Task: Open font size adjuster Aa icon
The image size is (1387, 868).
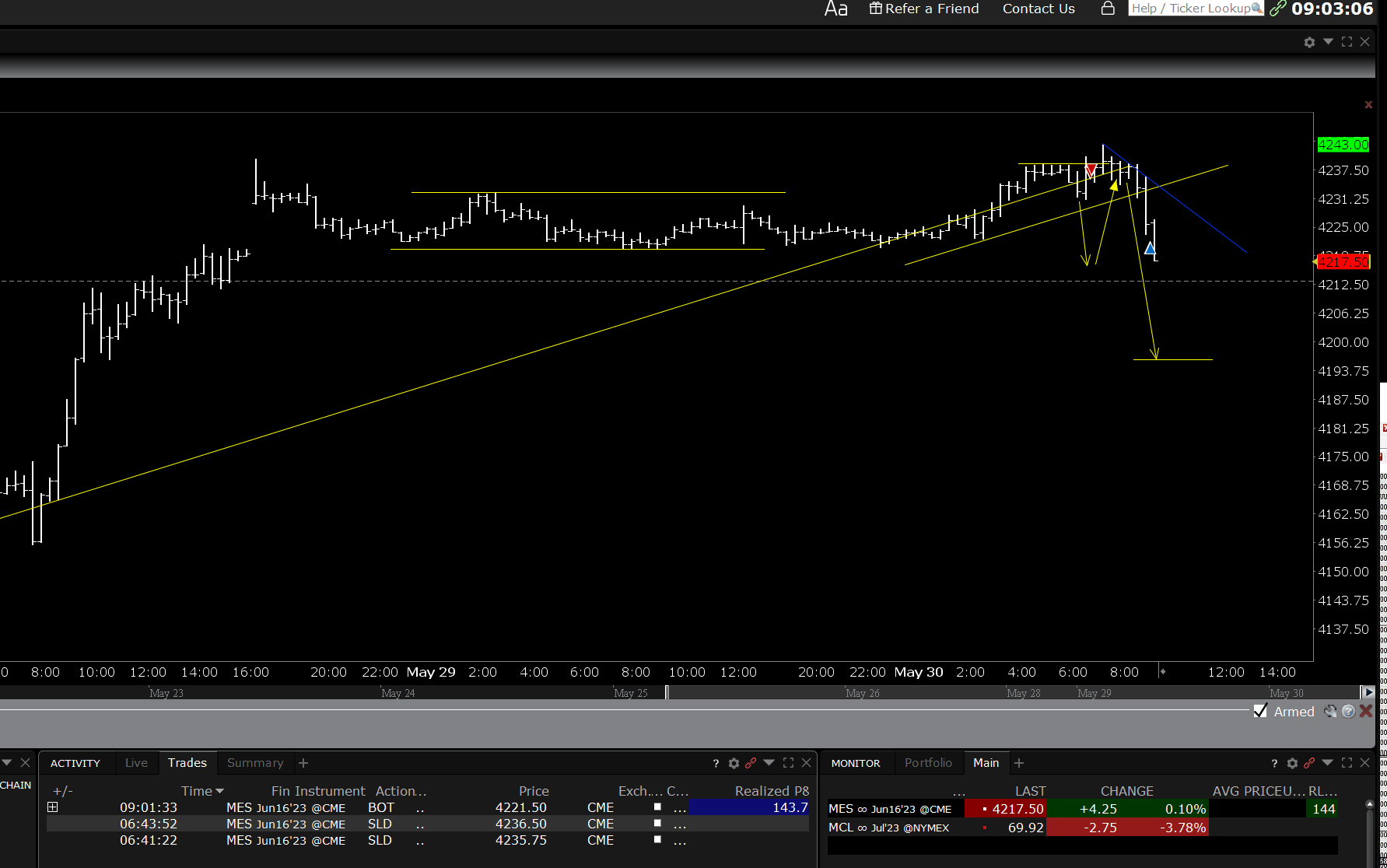Action: (835, 9)
